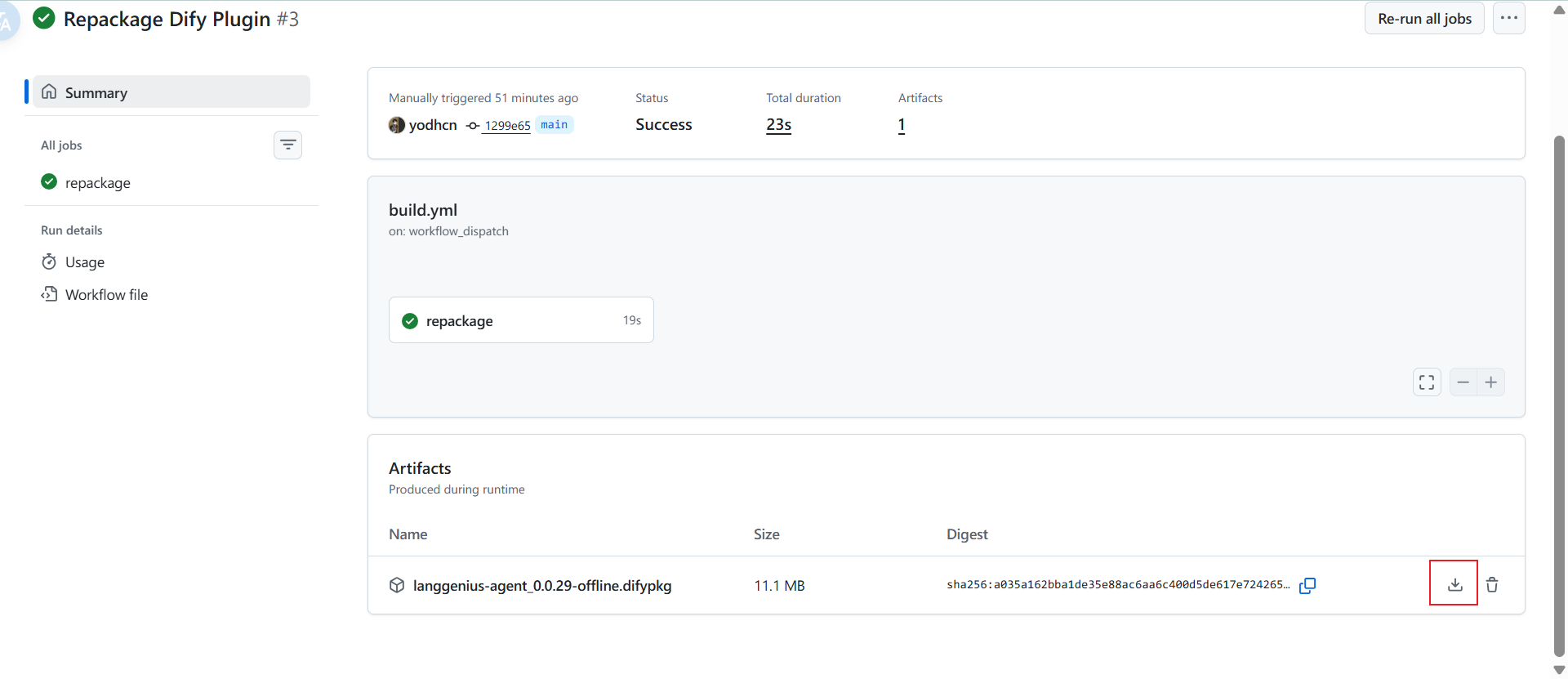This screenshot has width=1568, height=679.
Task: Click the Re-run all jobs button
Action: 1424,18
